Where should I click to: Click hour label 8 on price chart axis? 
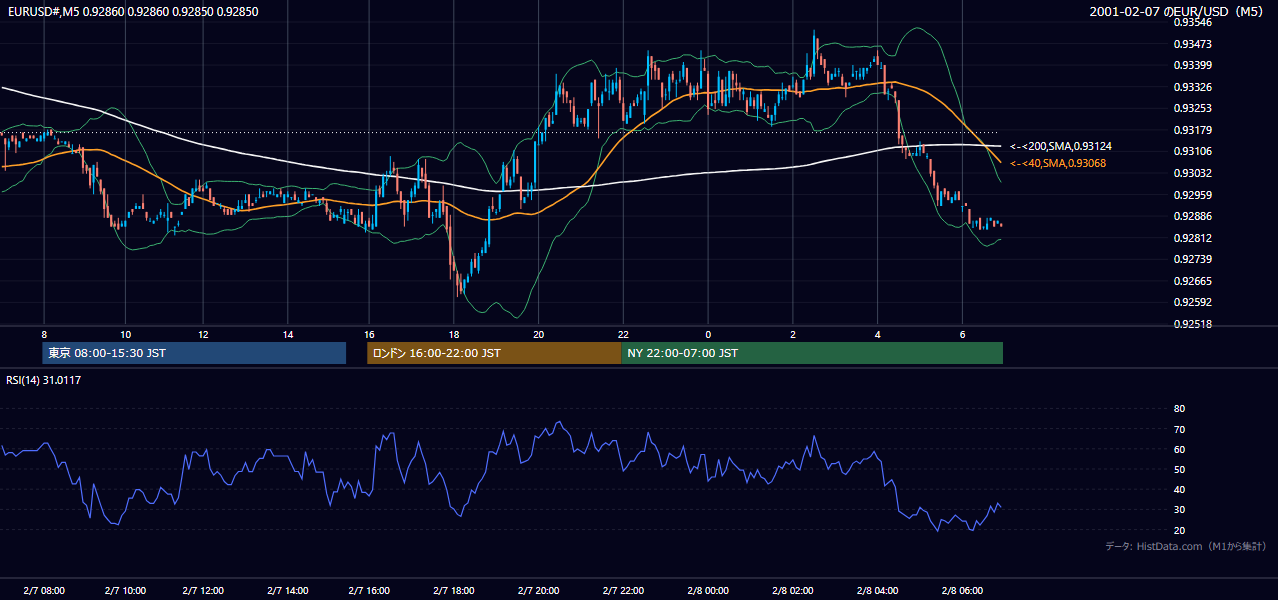(44, 334)
